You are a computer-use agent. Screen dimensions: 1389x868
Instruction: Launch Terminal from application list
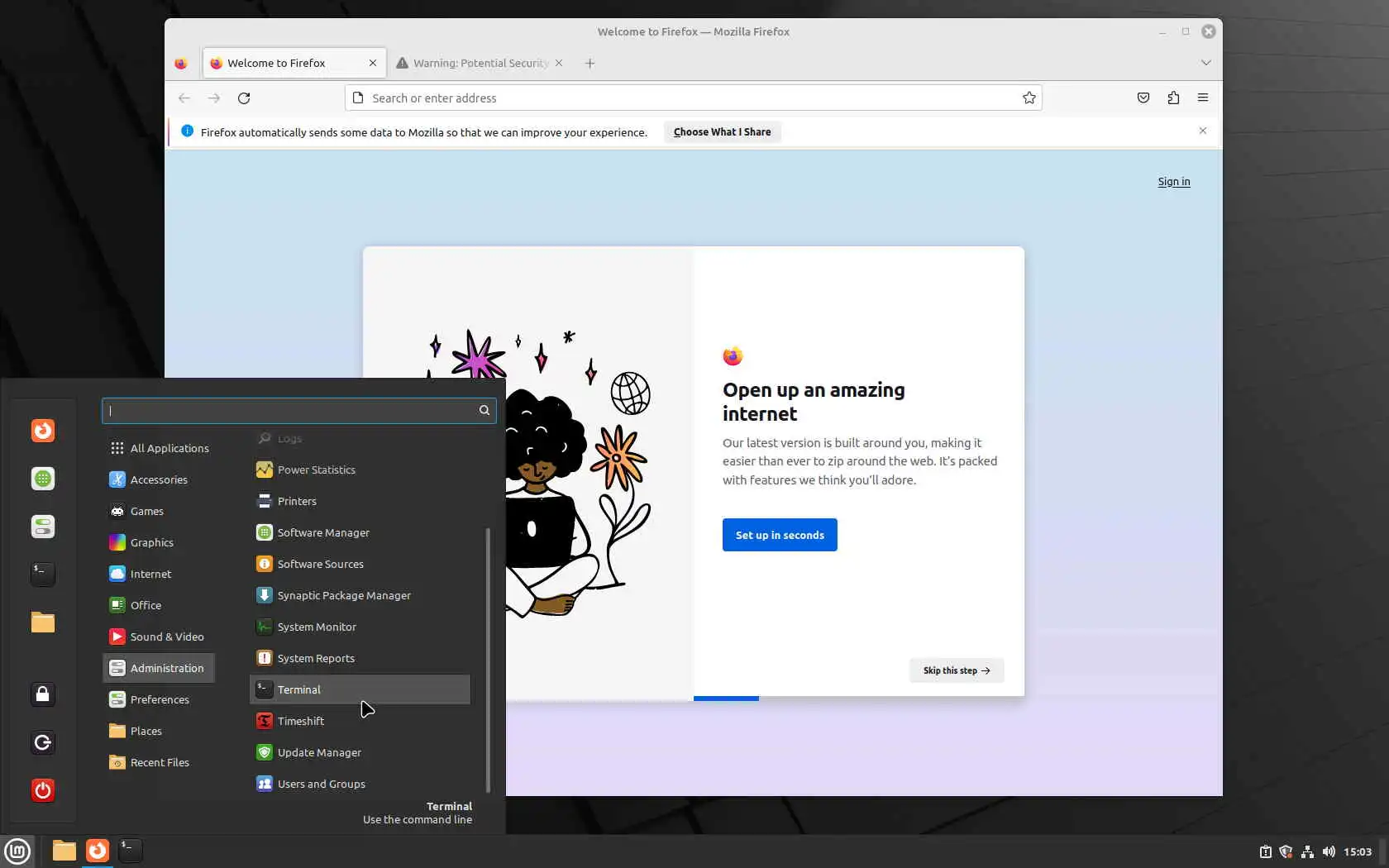[x=360, y=689]
